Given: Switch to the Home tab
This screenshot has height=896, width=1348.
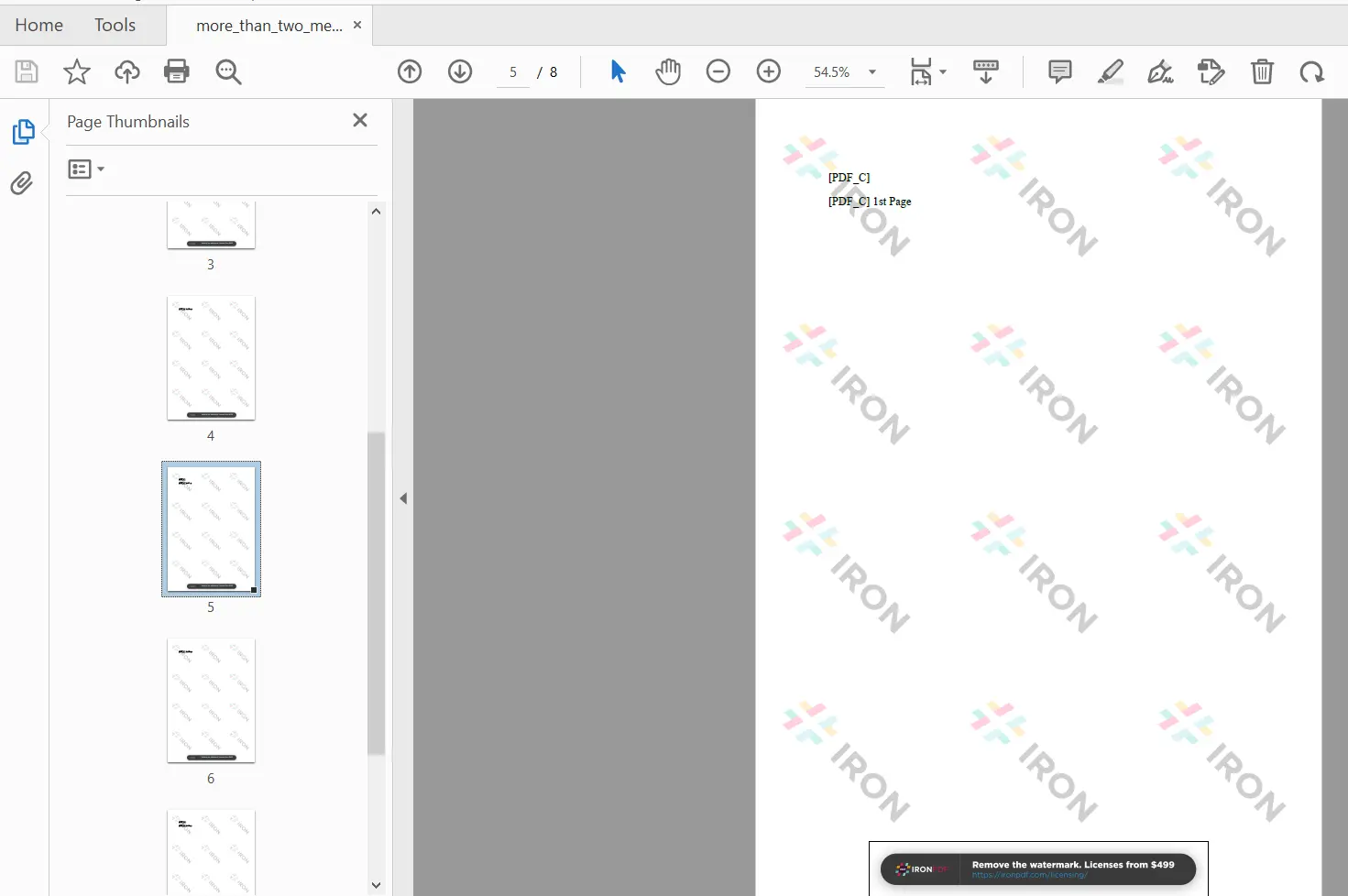Looking at the screenshot, I should click(x=39, y=25).
